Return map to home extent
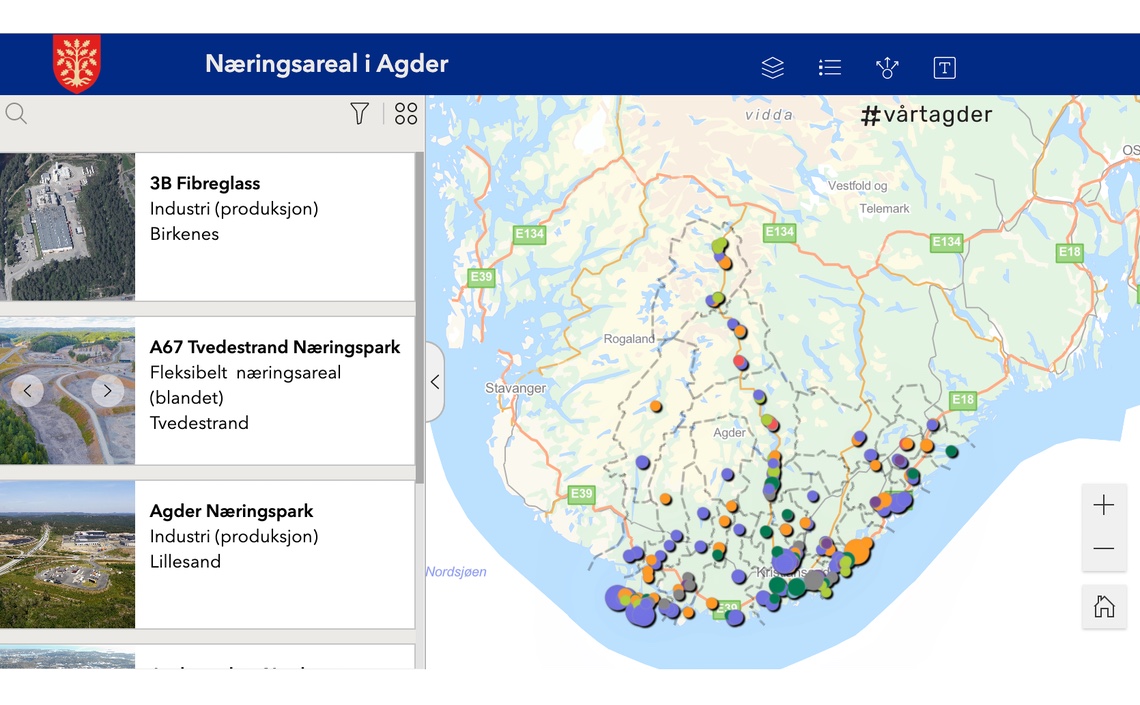1140x705 pixels. click(1104, 606)
